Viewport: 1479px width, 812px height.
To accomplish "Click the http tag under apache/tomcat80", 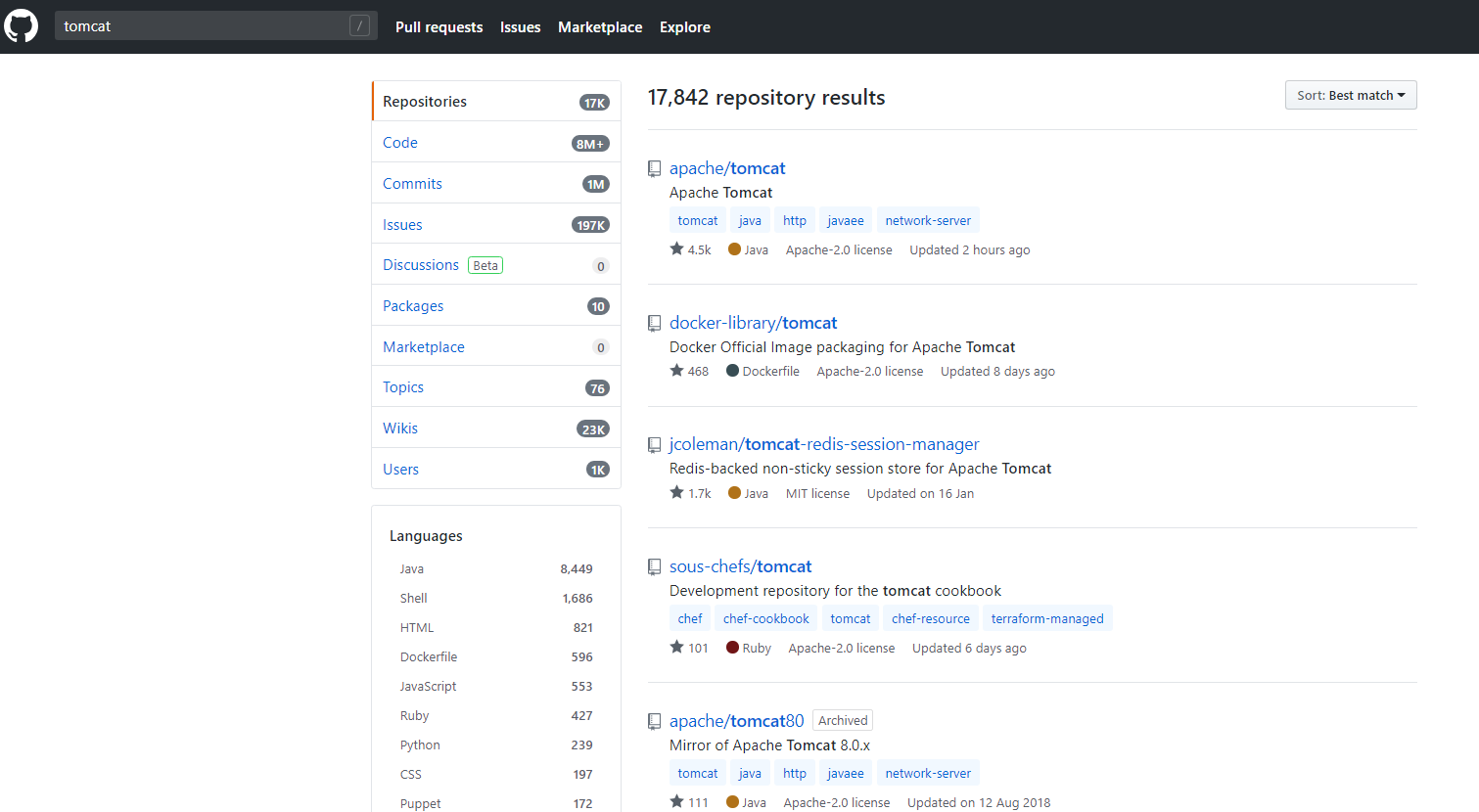I will [795, 774].
